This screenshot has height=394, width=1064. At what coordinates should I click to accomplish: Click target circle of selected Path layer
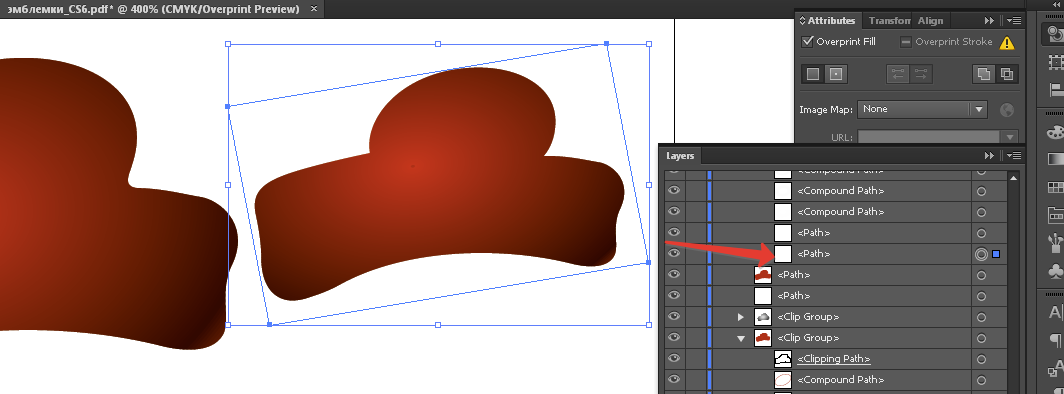click(x=981, y=254)
